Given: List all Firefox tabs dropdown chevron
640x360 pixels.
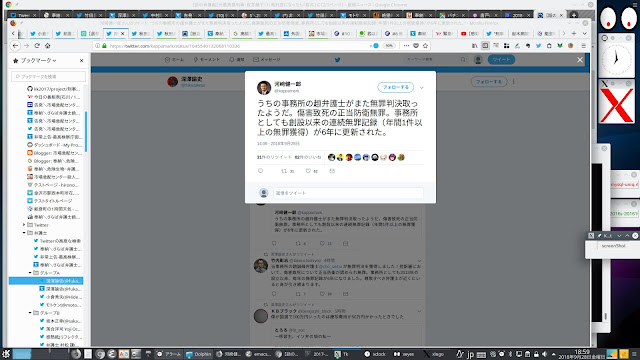Looking at the screenshot, I should (584, 33).
